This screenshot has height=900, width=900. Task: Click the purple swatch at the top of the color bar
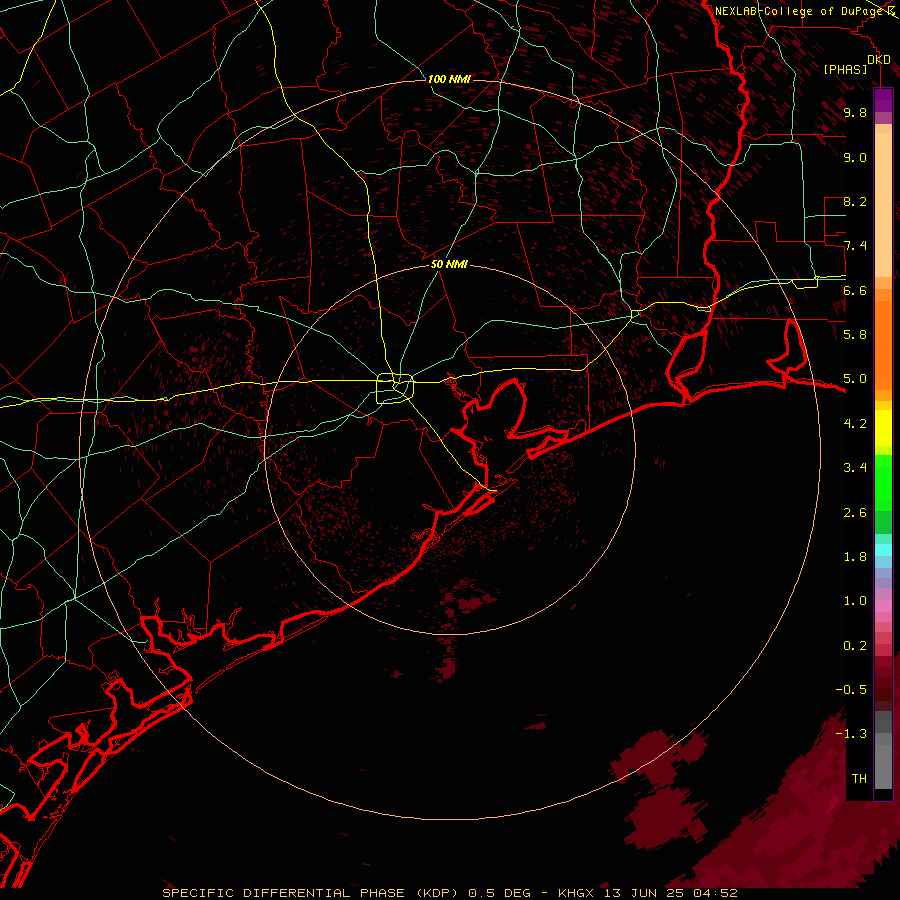point(883,100)
